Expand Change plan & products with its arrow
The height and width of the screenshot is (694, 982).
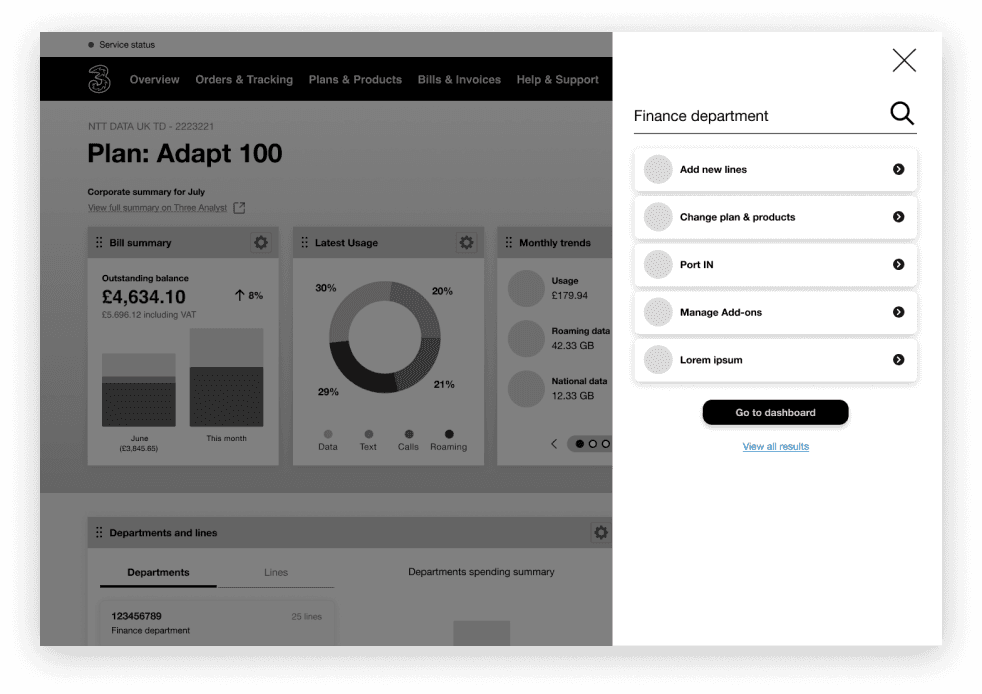[898, 217]
